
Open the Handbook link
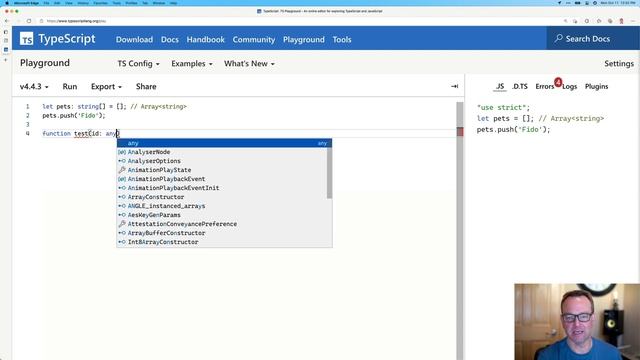click(205, 40)
